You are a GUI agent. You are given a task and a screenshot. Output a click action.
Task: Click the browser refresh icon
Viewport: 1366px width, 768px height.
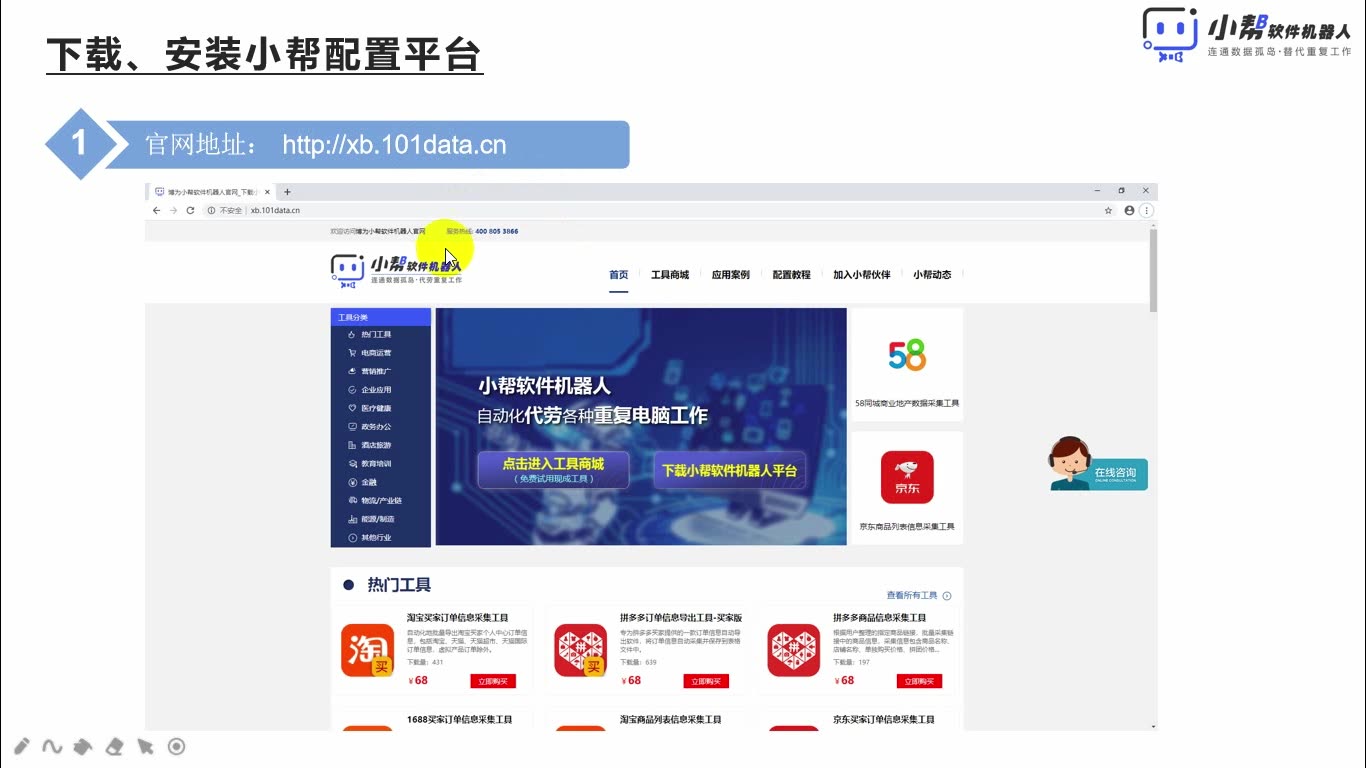click(191, 210)
